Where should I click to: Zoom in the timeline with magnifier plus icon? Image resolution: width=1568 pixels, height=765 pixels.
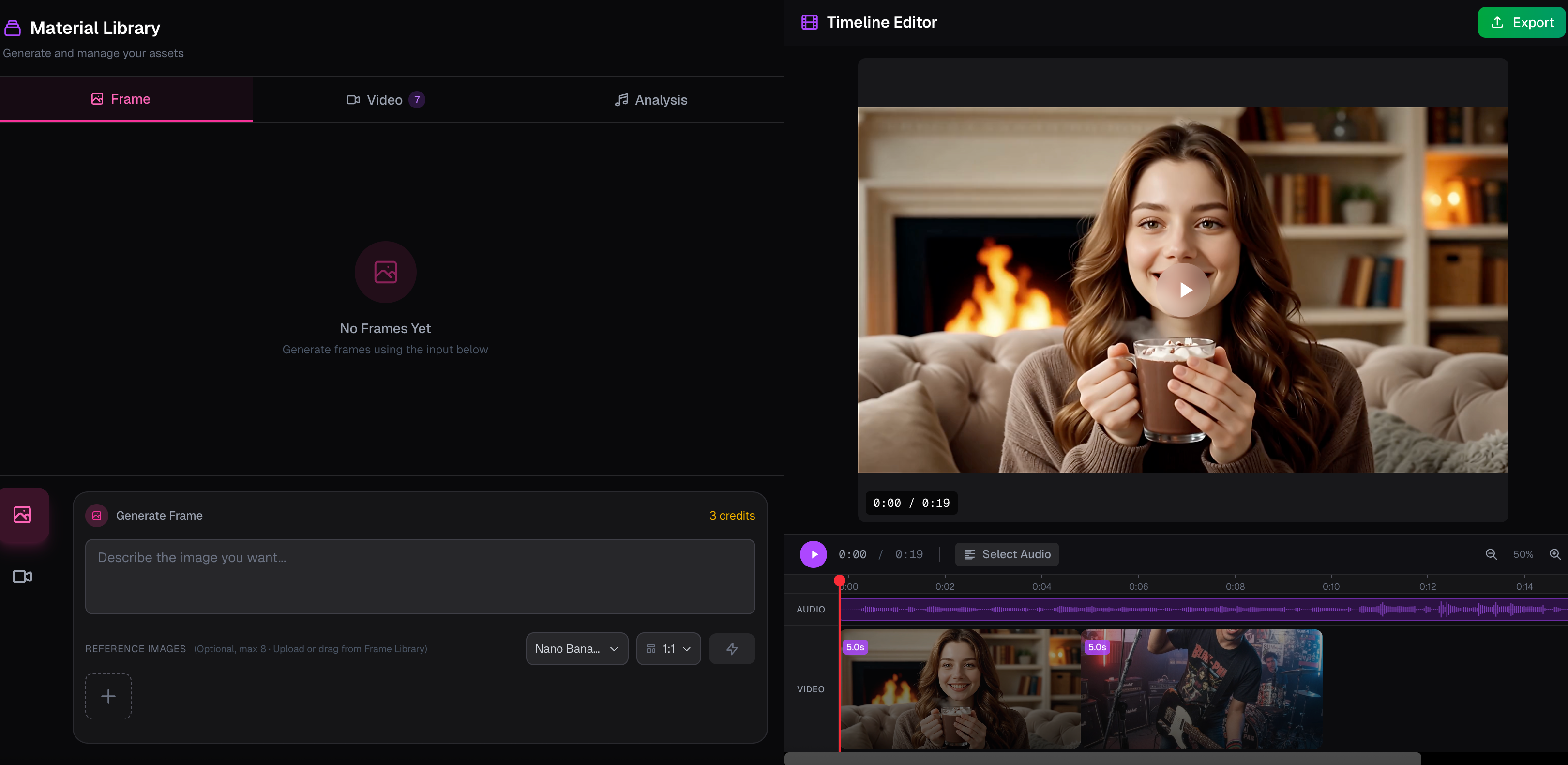pos(1556,553)
